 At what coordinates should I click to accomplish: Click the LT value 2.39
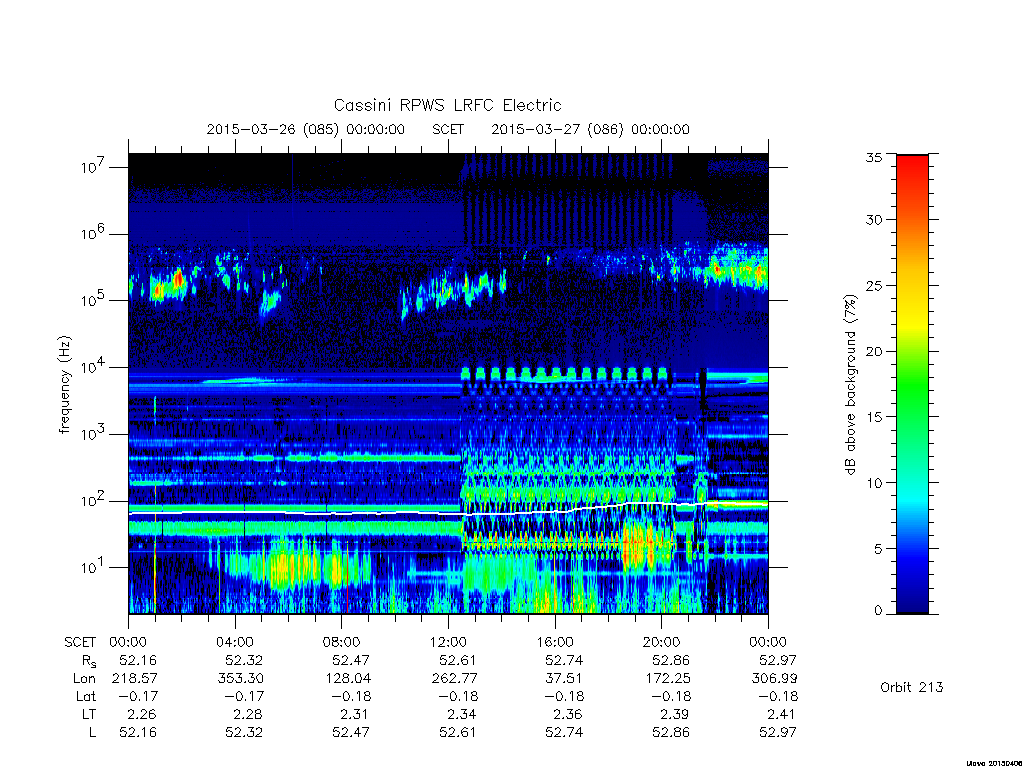(677, 714)
